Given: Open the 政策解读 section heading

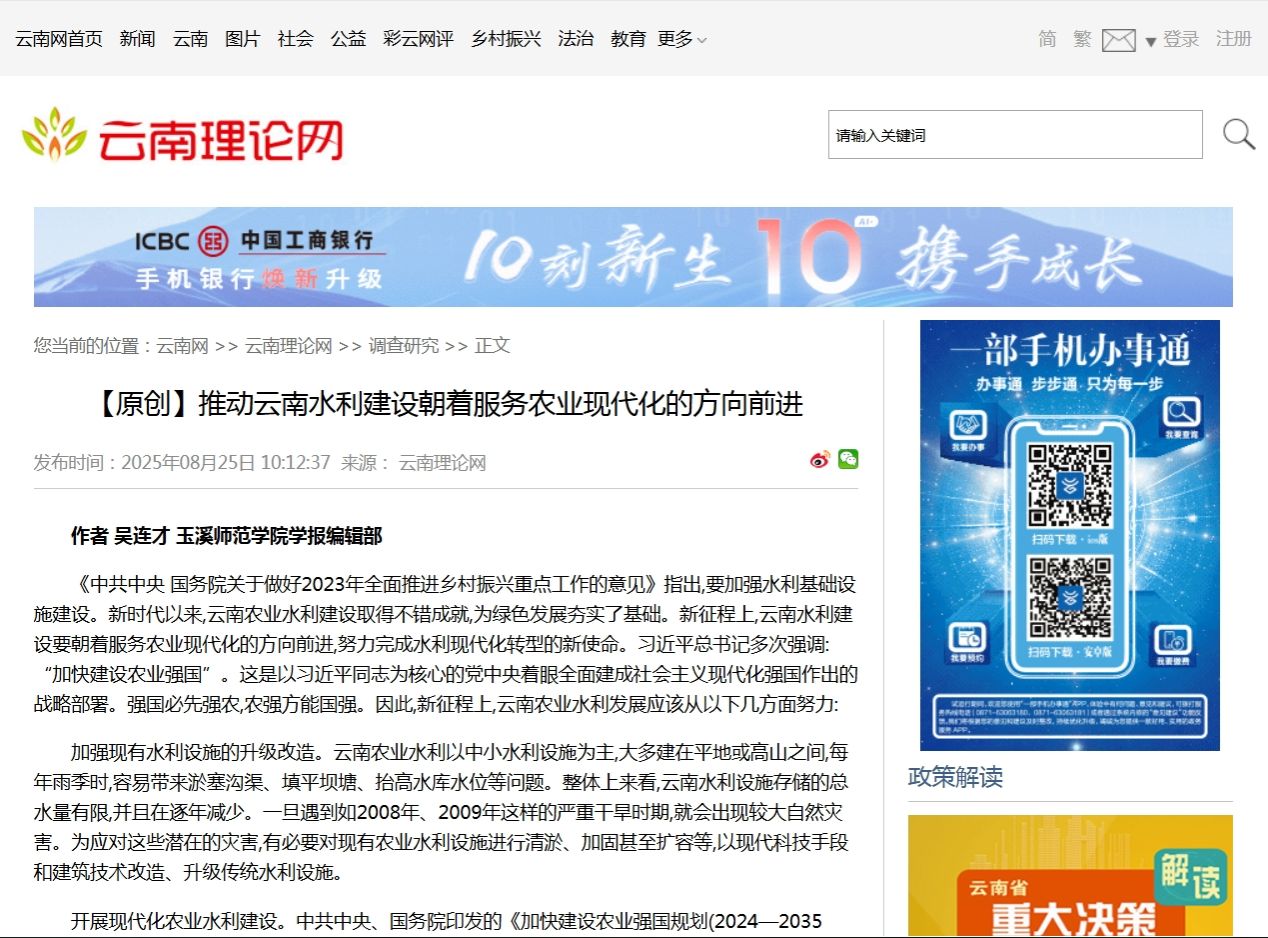Looking at the screenshot, I should coord(955,777).
